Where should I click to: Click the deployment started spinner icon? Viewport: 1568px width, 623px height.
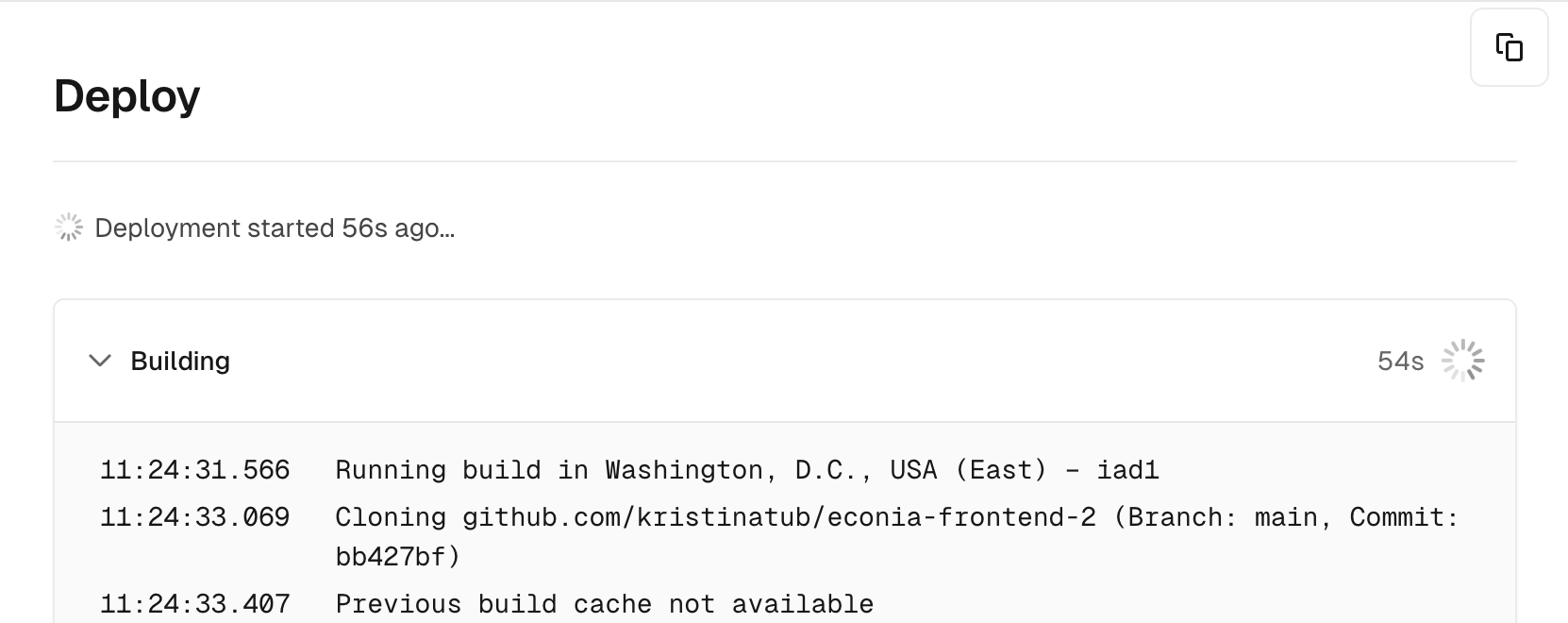click(69, 227)
